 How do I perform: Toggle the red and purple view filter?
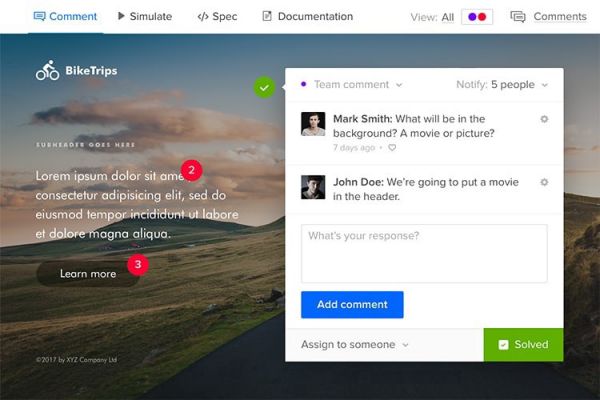476,17
